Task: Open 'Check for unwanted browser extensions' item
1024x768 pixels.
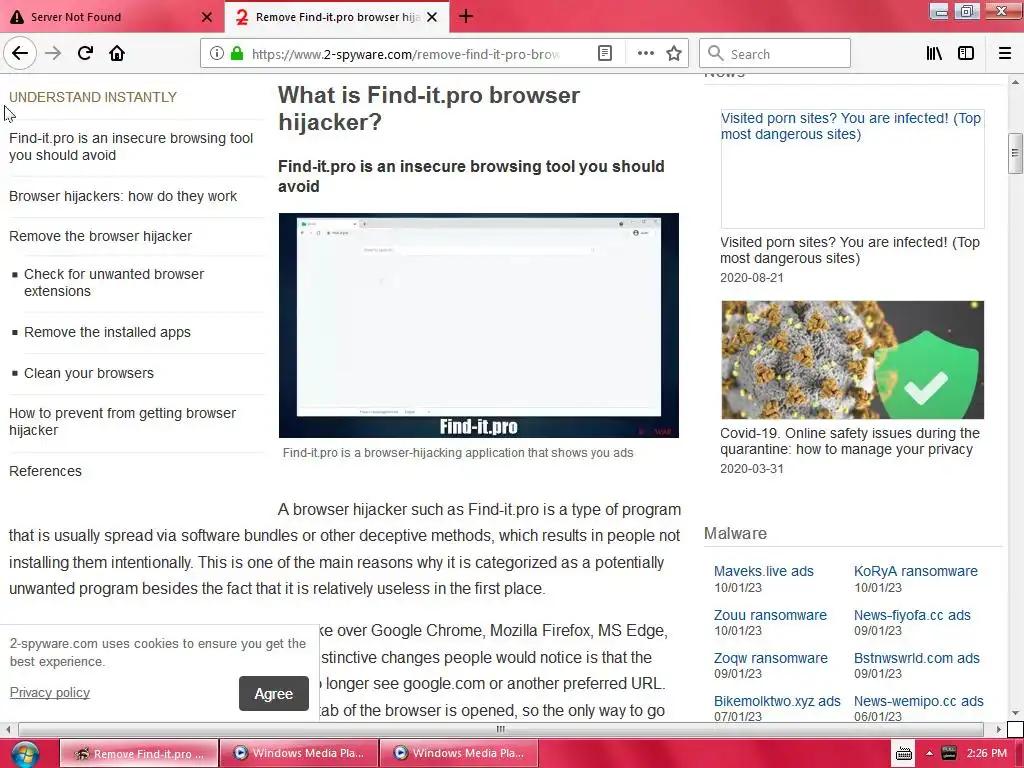Action: pos(114,282)
